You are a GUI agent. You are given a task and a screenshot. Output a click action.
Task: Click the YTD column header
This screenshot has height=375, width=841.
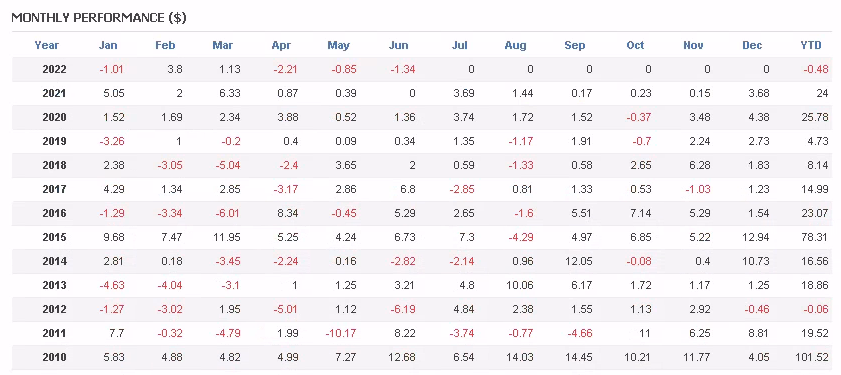pyautogui.click(x=810, y=45)
